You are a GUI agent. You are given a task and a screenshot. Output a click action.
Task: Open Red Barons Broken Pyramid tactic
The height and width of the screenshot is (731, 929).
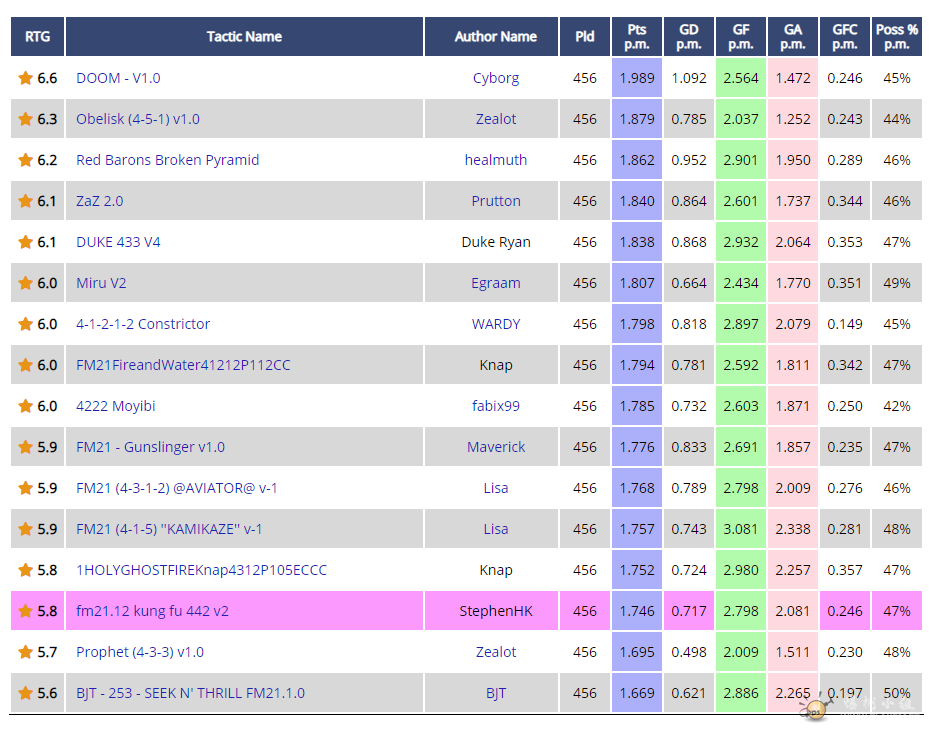167,160
